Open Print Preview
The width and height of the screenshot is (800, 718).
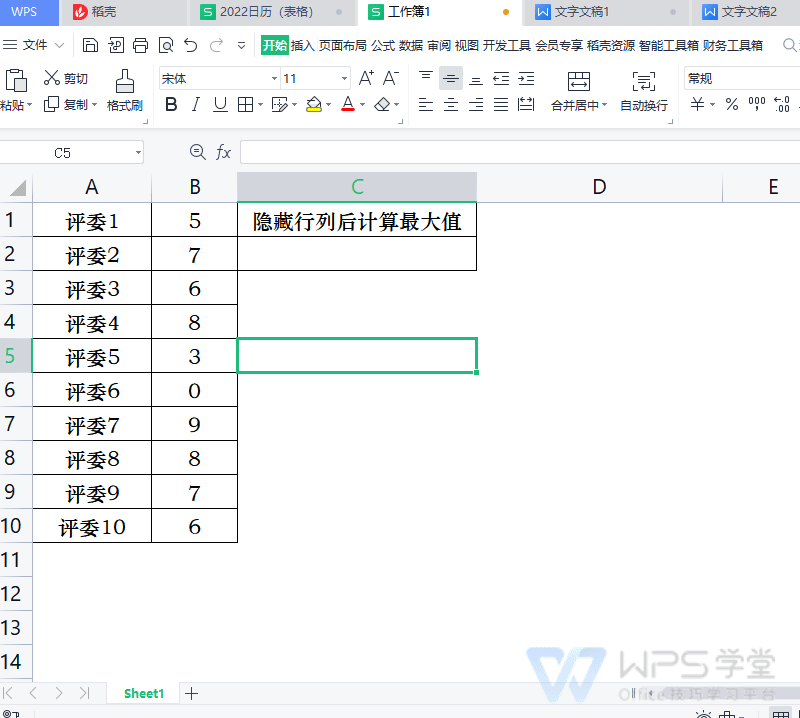[x=168, y=44]
